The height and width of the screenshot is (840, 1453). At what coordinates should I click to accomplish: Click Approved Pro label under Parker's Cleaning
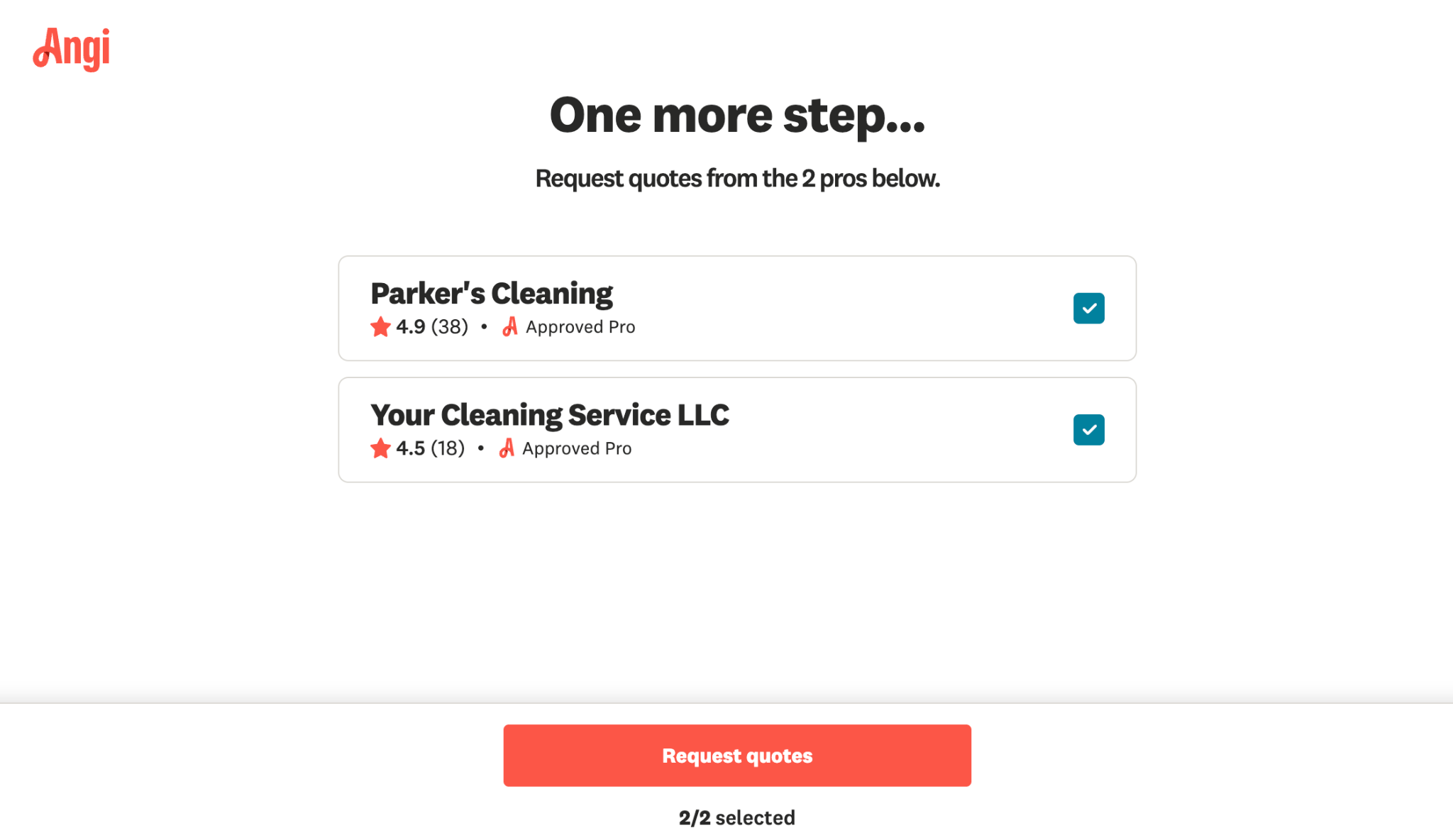[x=580, y=327]
